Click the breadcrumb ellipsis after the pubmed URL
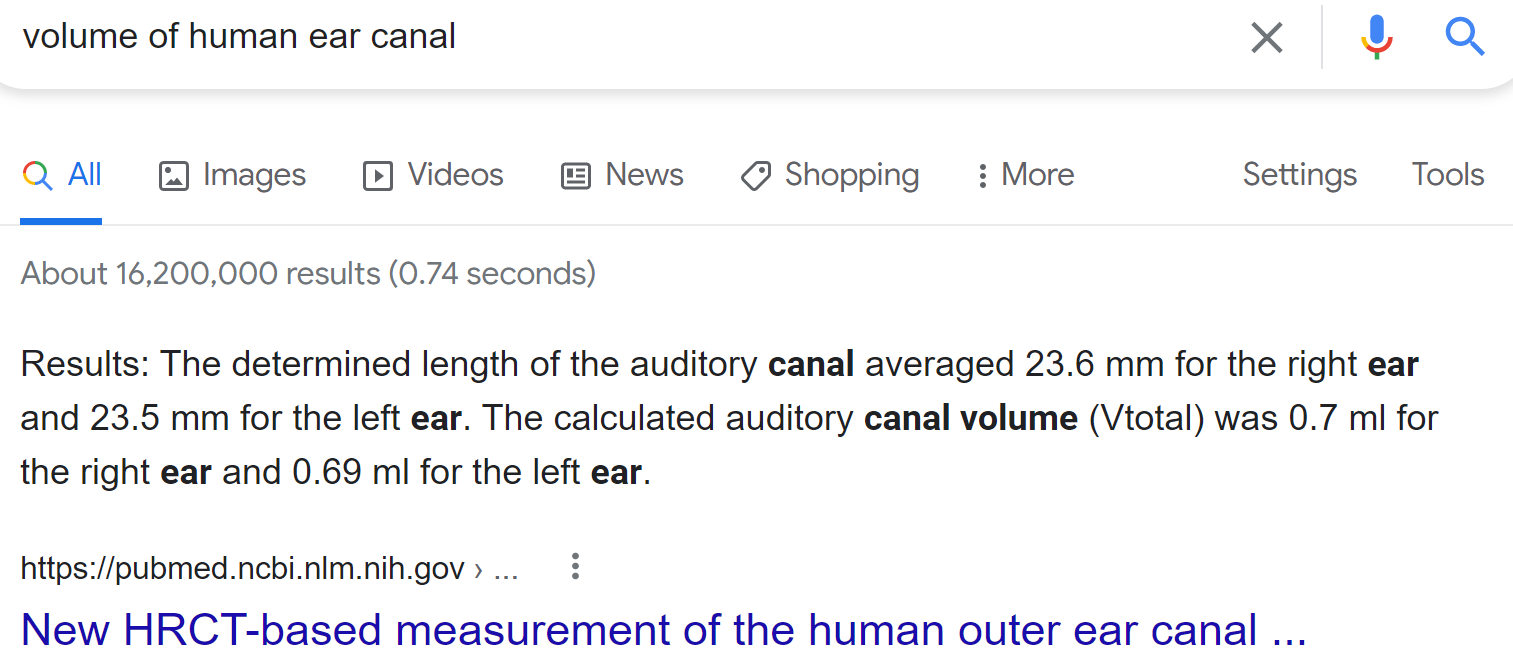The width and height of the screenshot is (1513, 668). click(x=506, y=569)
